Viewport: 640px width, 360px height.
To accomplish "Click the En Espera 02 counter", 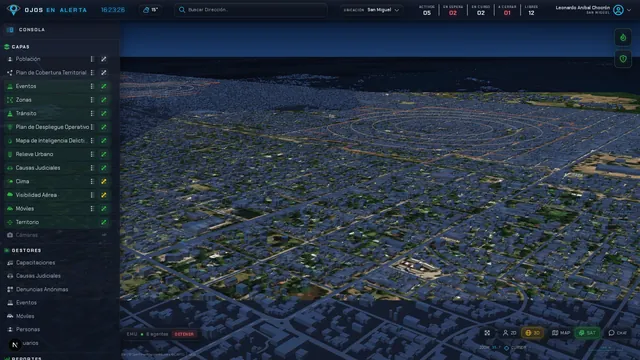I will coord(453,10).
